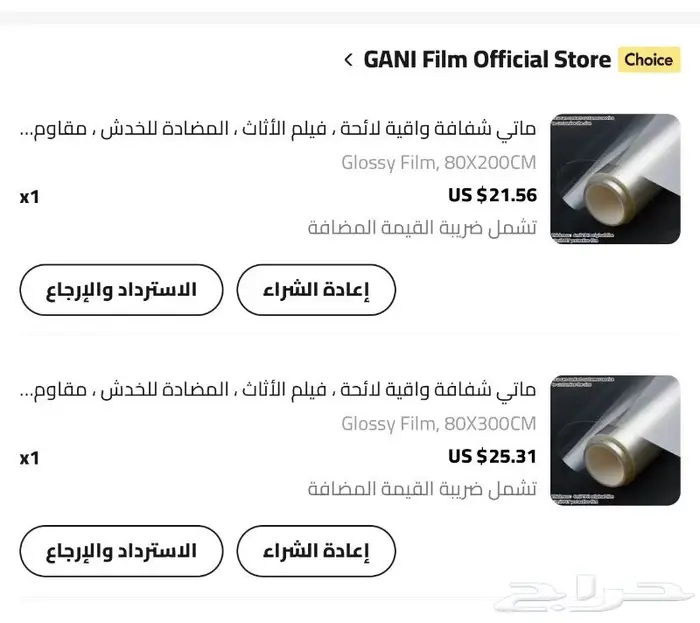Click the chevron beside GANI Film Official Store

pos(348,60)
